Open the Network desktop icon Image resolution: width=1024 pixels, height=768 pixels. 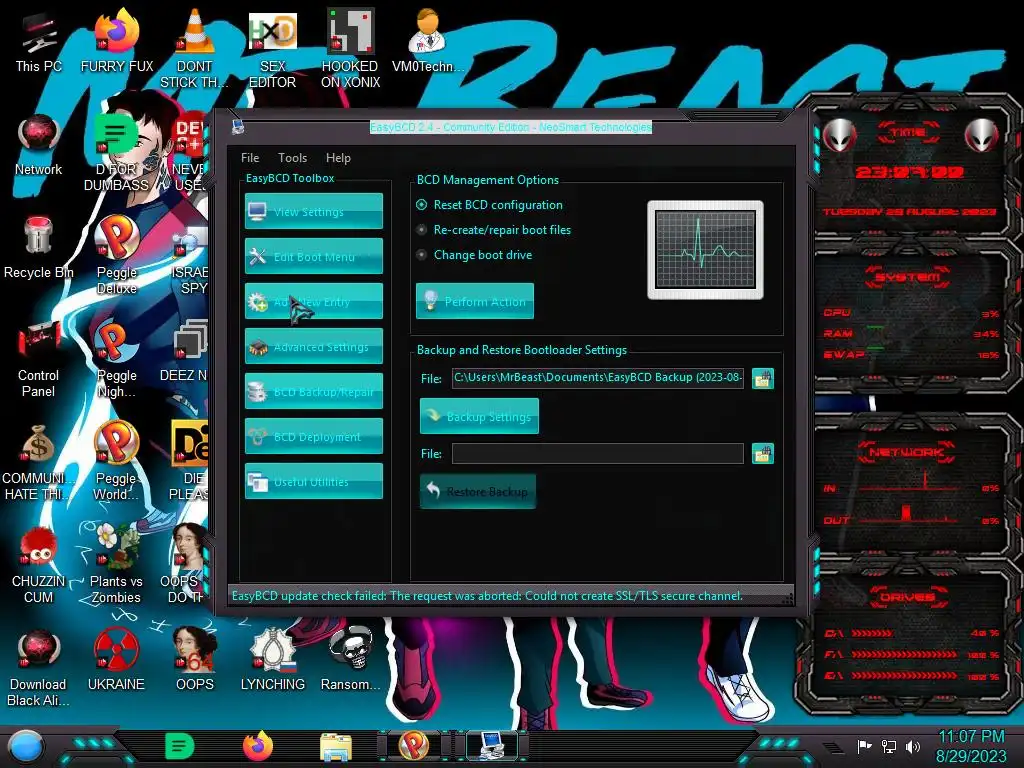[x=39, y=145]
